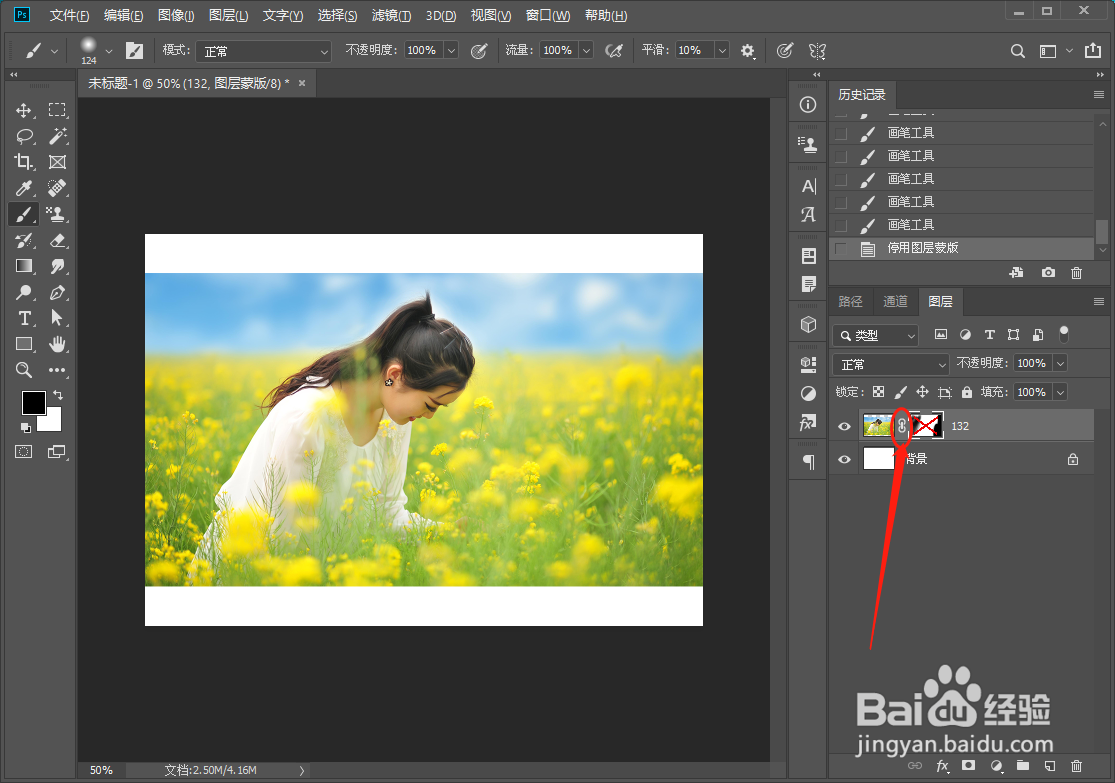Expand layer 填充 dropdown arrow
Screen dimensions: 1115x783
tap(1060, 392)
